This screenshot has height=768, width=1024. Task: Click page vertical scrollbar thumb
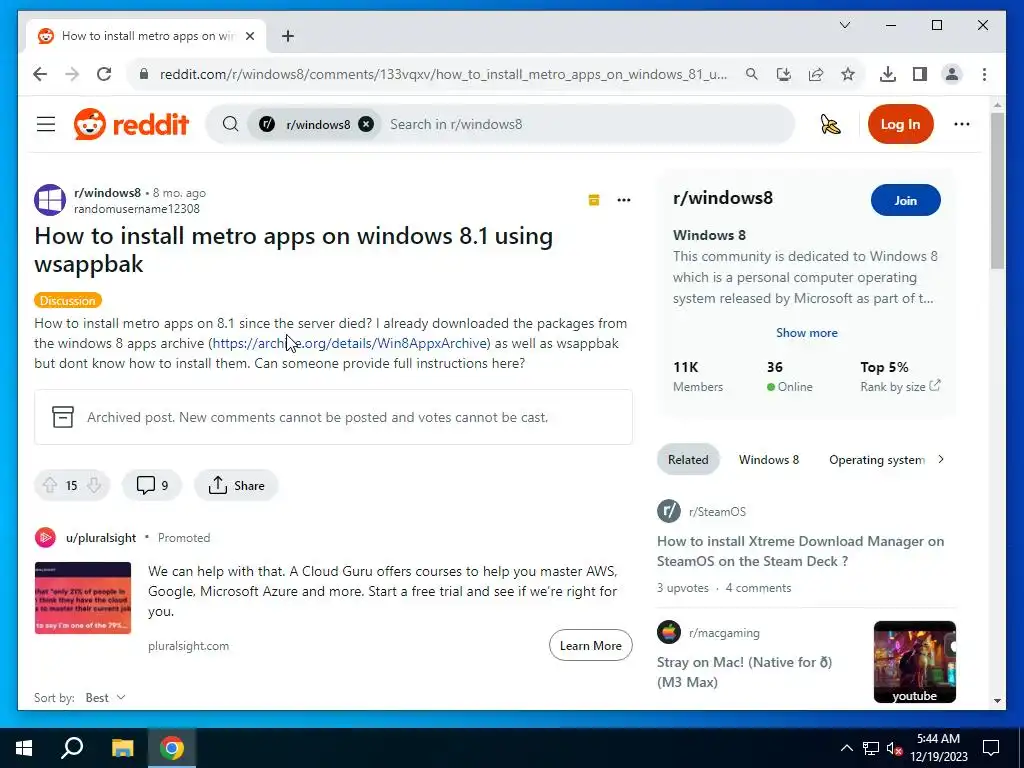tap(997, 191)
